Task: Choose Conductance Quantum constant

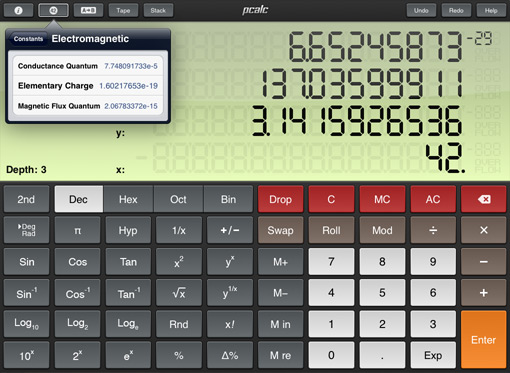Action: (88, 66)
